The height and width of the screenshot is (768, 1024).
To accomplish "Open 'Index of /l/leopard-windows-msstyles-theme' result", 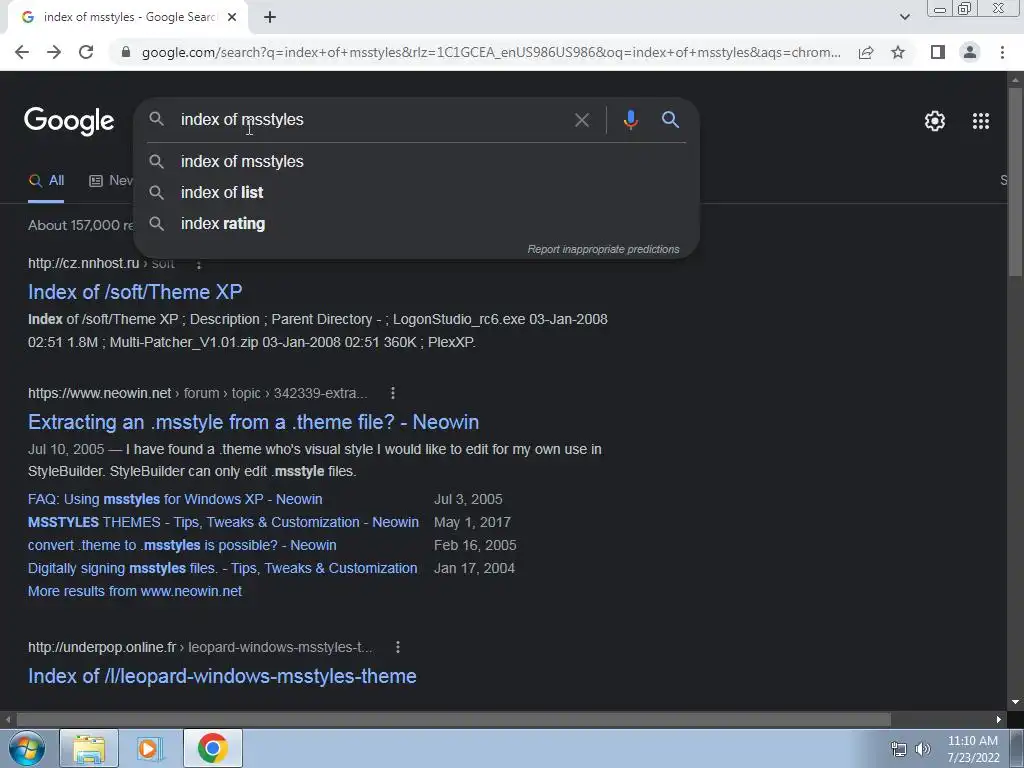I will (x=222, y=676).
